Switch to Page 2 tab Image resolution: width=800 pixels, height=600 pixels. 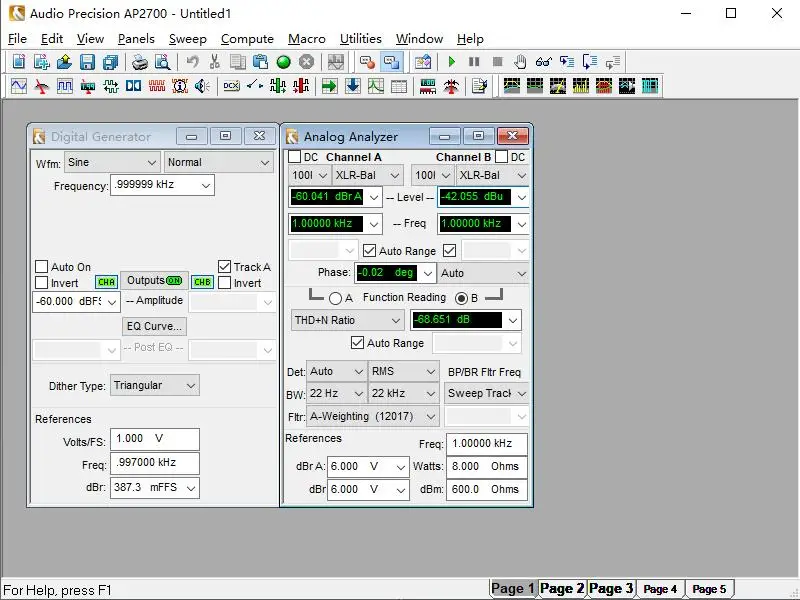[562, 589]
